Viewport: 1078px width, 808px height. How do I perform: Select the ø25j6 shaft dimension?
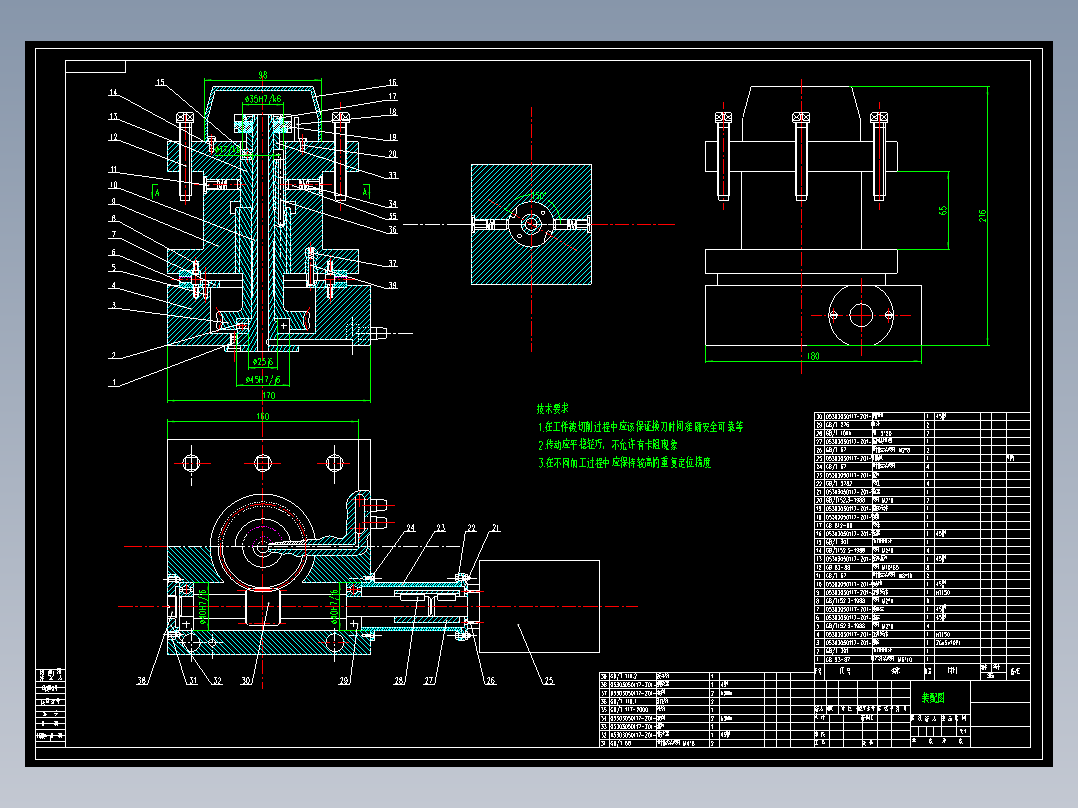point(262,362)
